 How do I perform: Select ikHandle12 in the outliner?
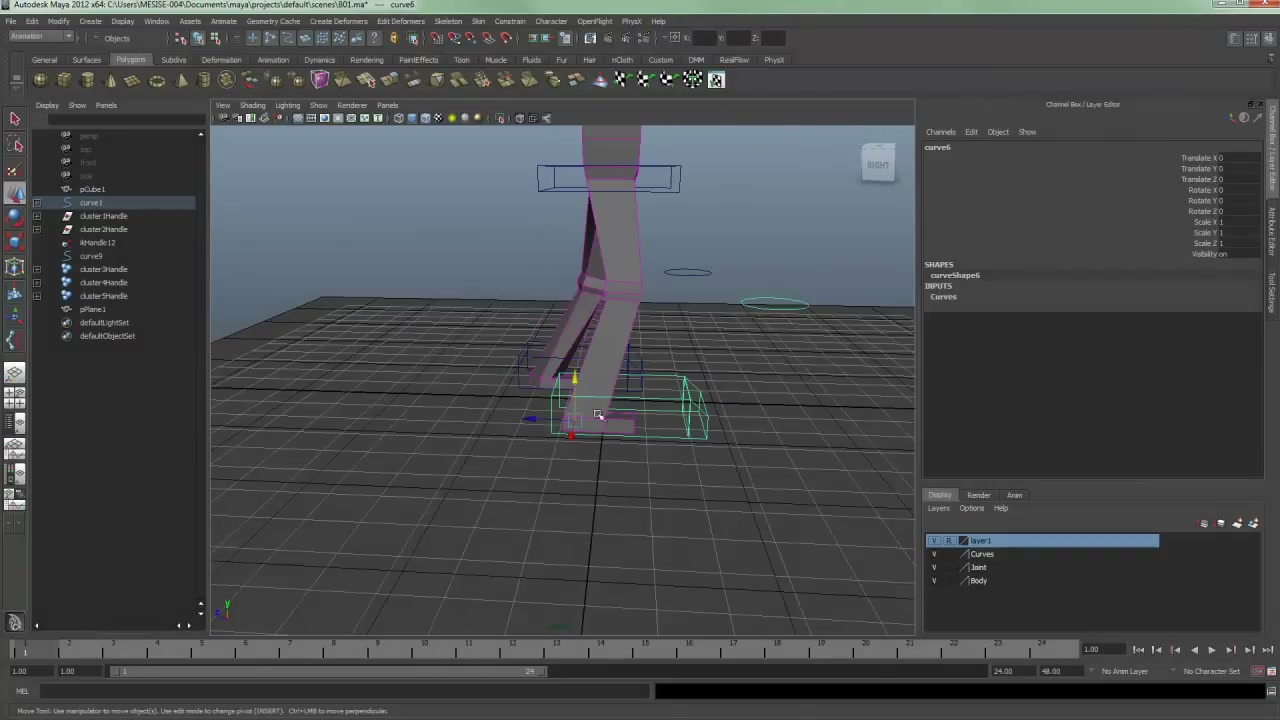(x=97, y=243)
